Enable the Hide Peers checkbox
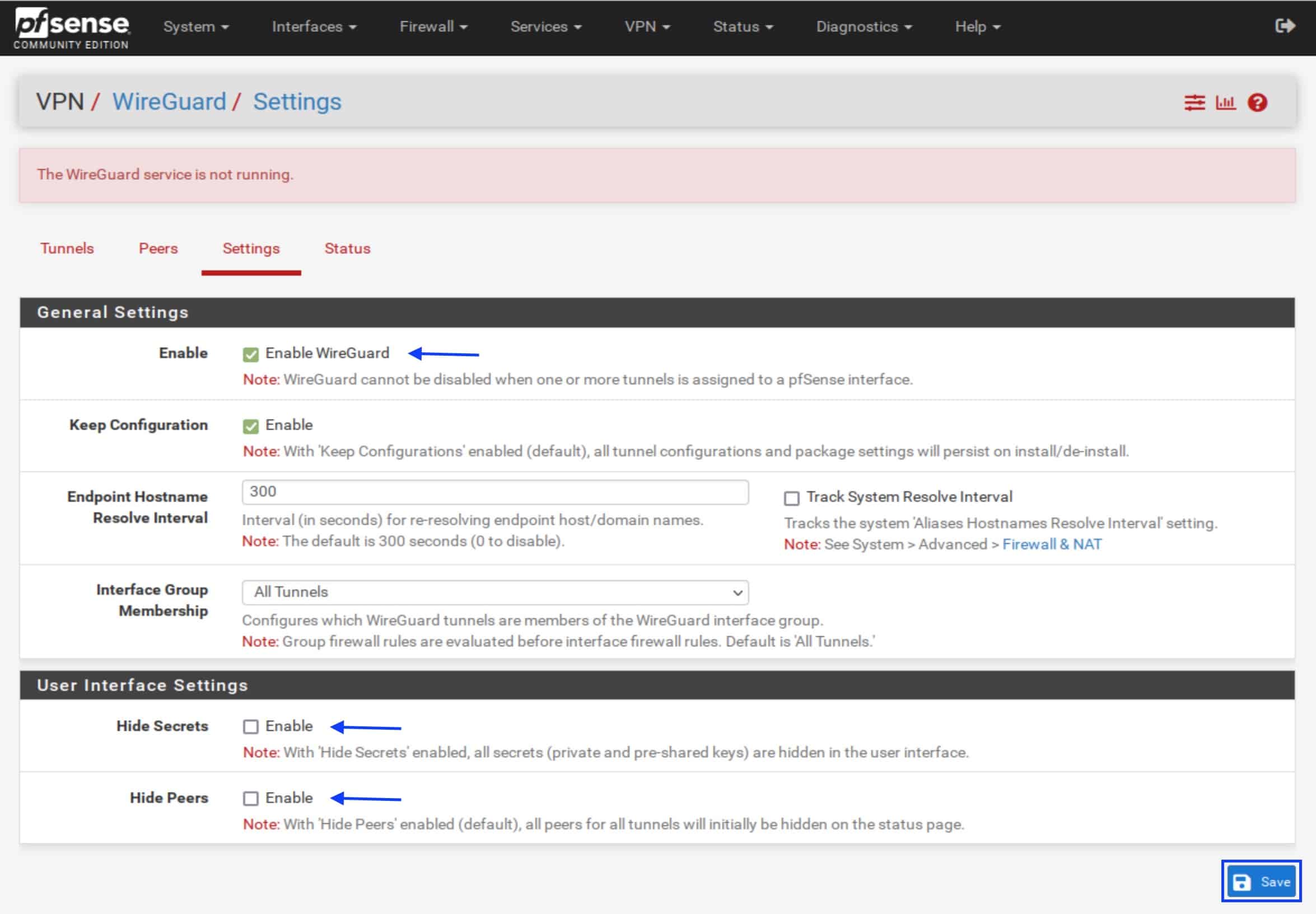The height and width of the screenshot is (914, 1316). pos(250,798)
